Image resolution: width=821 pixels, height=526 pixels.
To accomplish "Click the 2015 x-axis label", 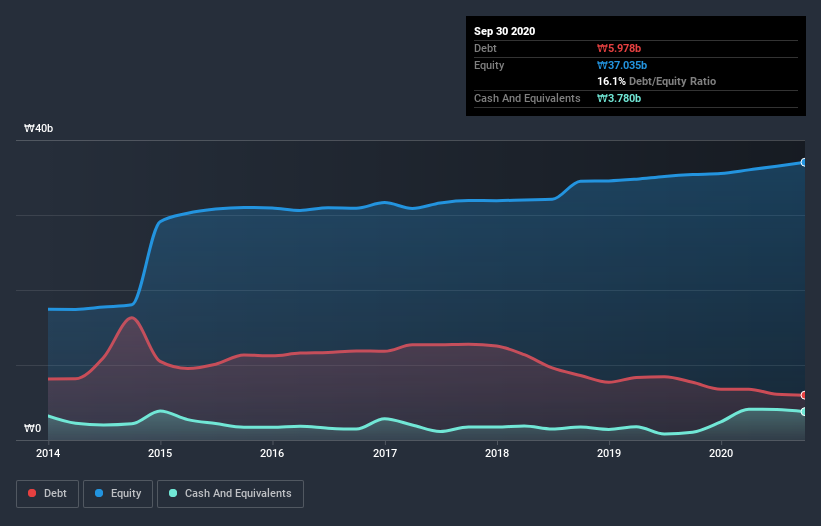I will point(160,453).
